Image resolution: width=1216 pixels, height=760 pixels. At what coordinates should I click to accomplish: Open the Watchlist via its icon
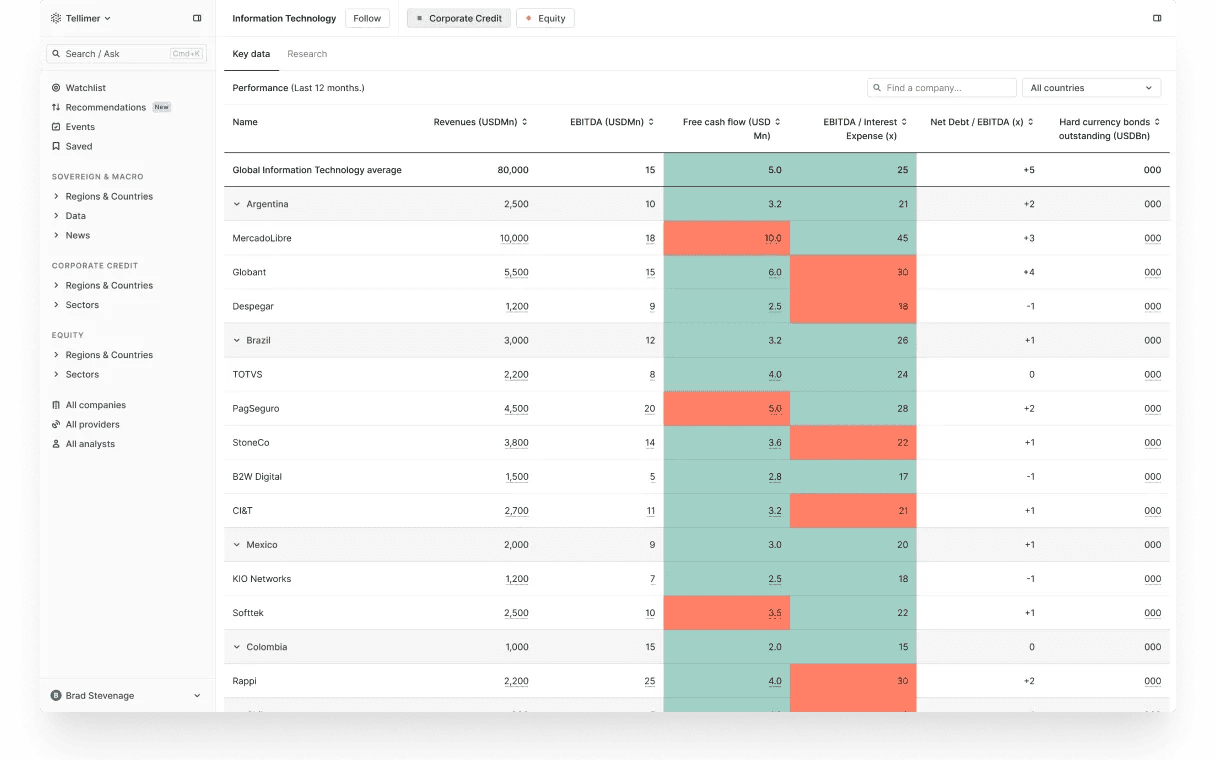point(56,88)
